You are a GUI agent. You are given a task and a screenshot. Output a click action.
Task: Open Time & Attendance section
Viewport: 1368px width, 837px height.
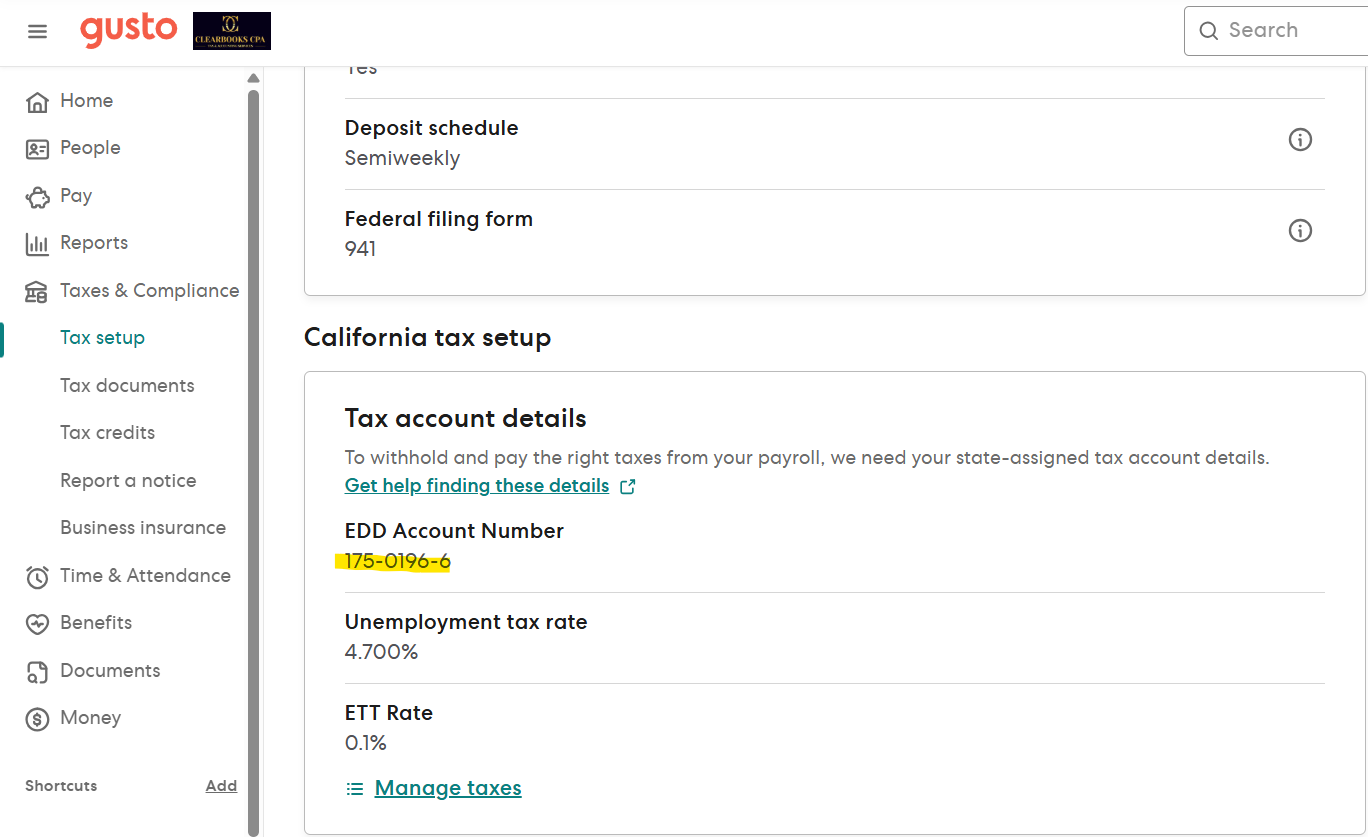[145, 576]
